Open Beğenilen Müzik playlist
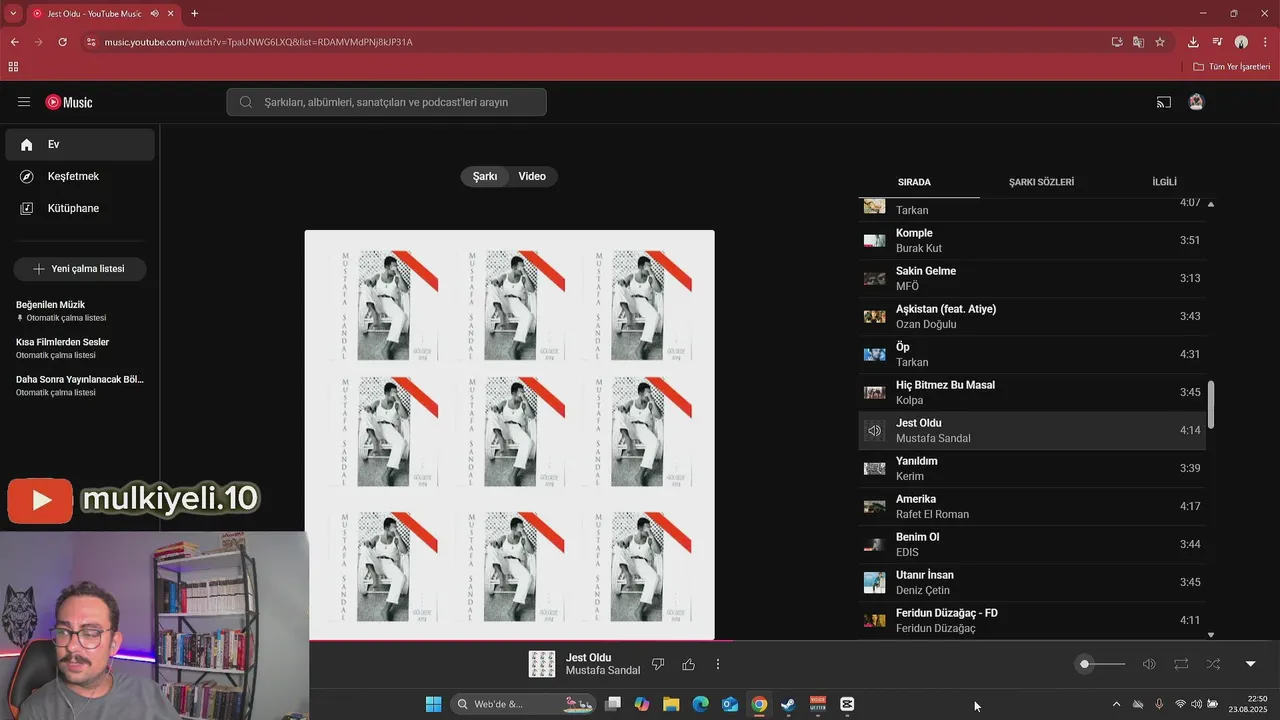The height and width of the screenshot is (720, 1280). click(80, 310)
